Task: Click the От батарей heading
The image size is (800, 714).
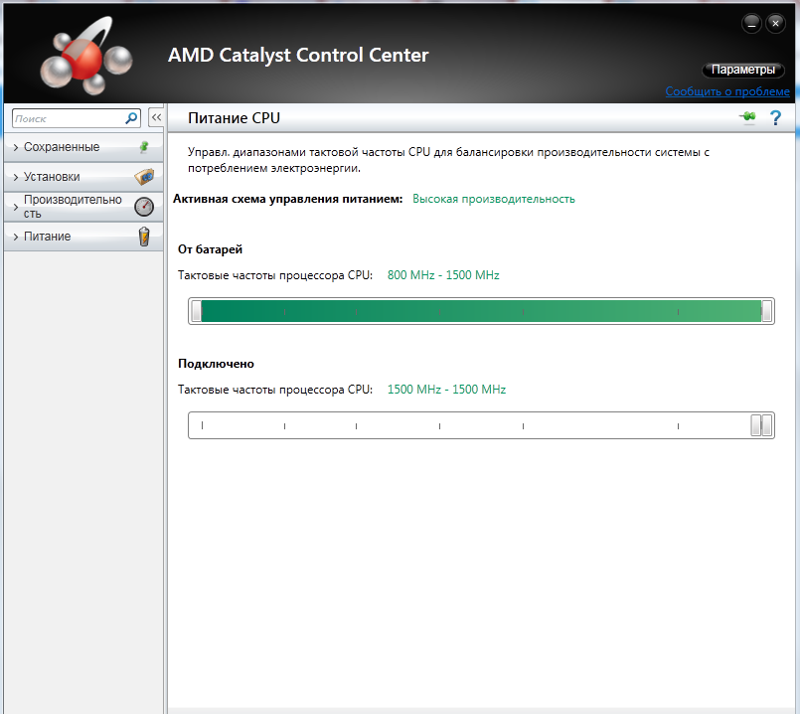Action: (x=210, y=249)
